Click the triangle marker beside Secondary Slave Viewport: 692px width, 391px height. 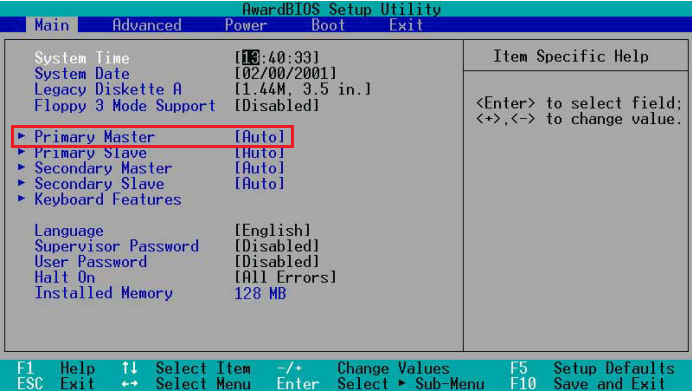pyautogui.click(x=21, y=183)
